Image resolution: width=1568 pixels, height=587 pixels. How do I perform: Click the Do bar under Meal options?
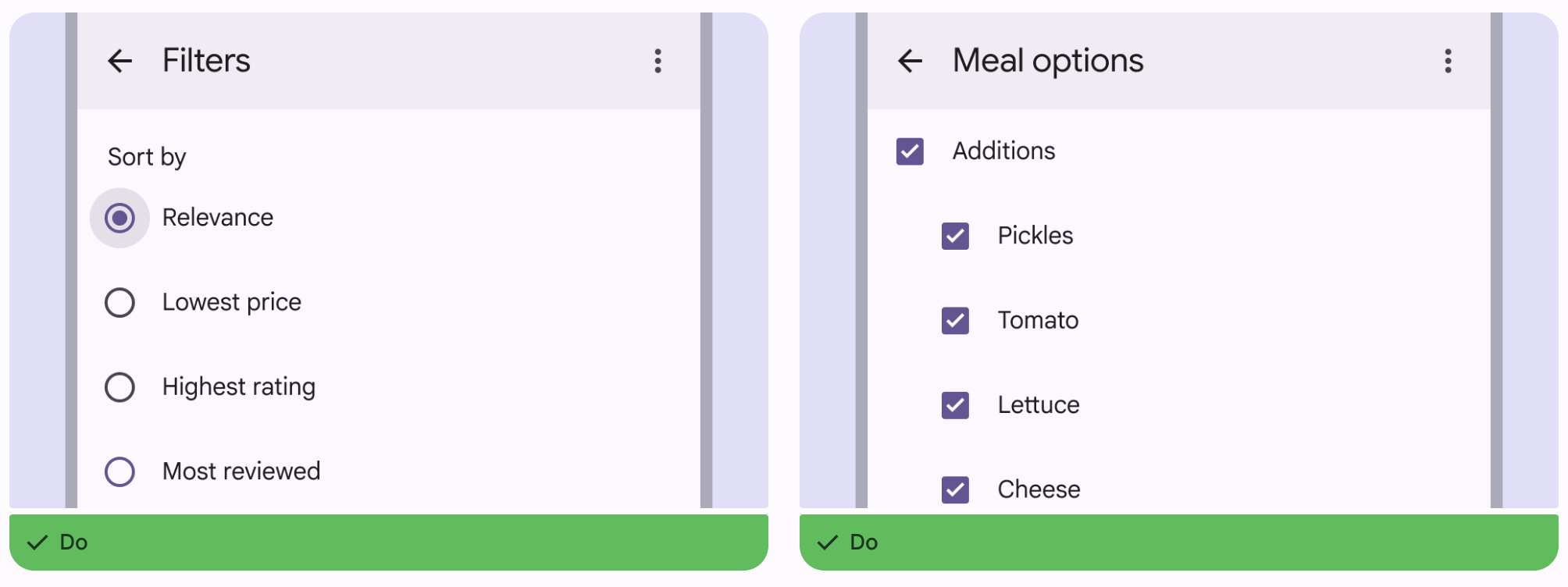[1178, 542]
